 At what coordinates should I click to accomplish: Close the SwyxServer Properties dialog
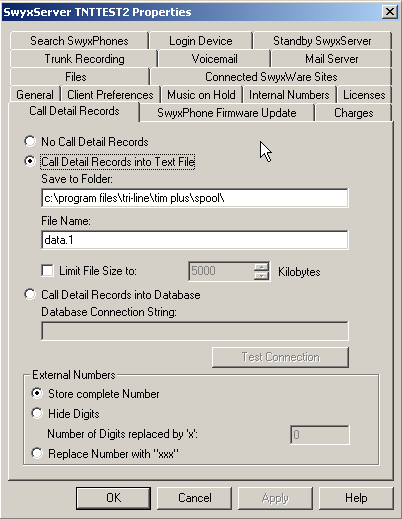point(389,12)
